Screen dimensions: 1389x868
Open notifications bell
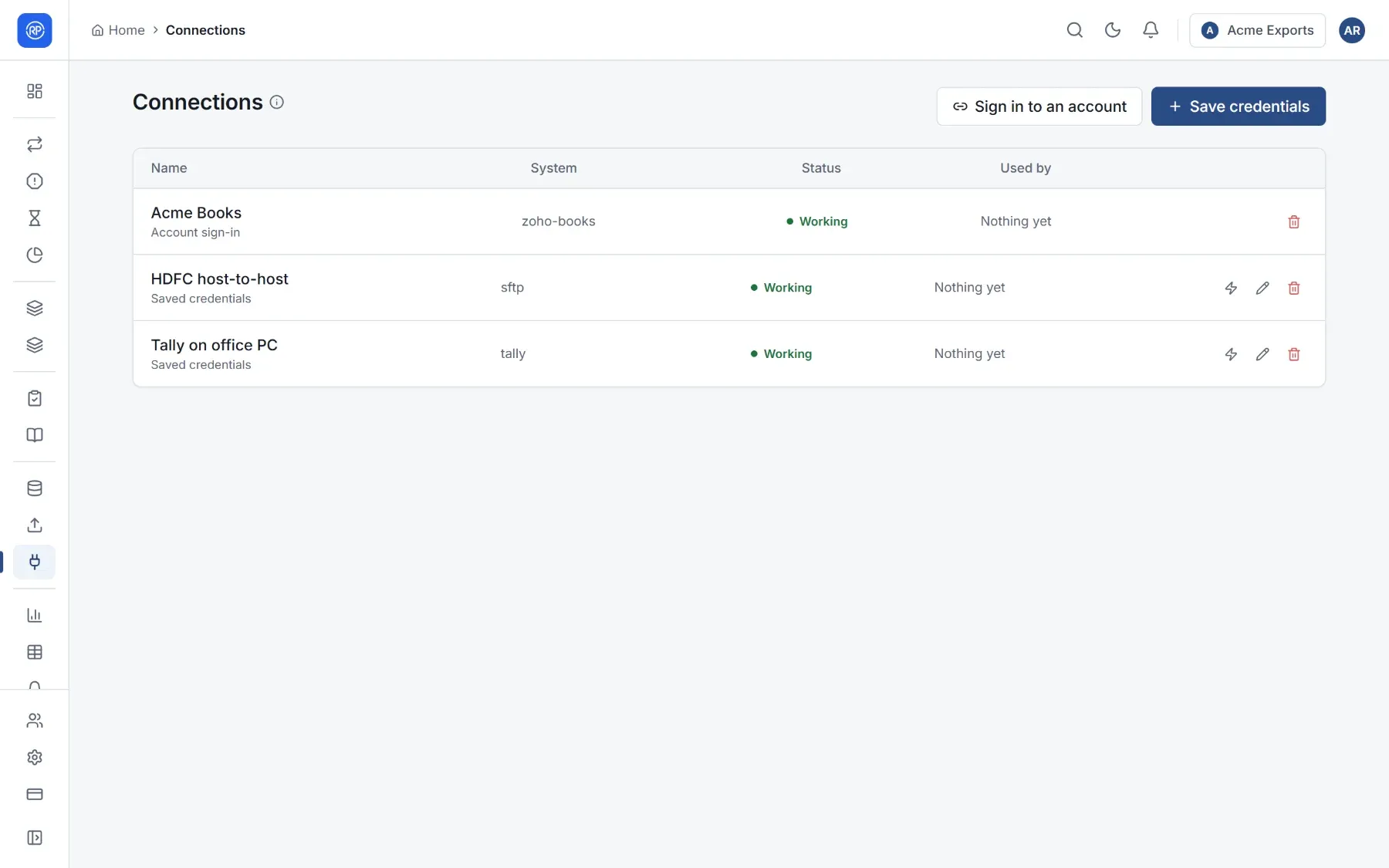pos(1151,30)
